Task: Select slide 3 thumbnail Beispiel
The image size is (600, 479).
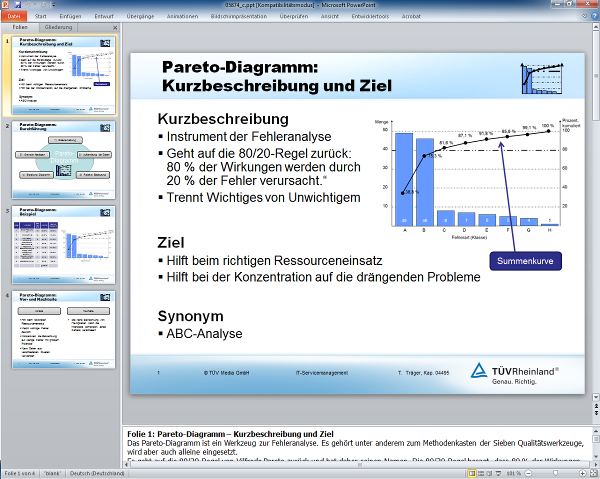Action: pos(64,242)
